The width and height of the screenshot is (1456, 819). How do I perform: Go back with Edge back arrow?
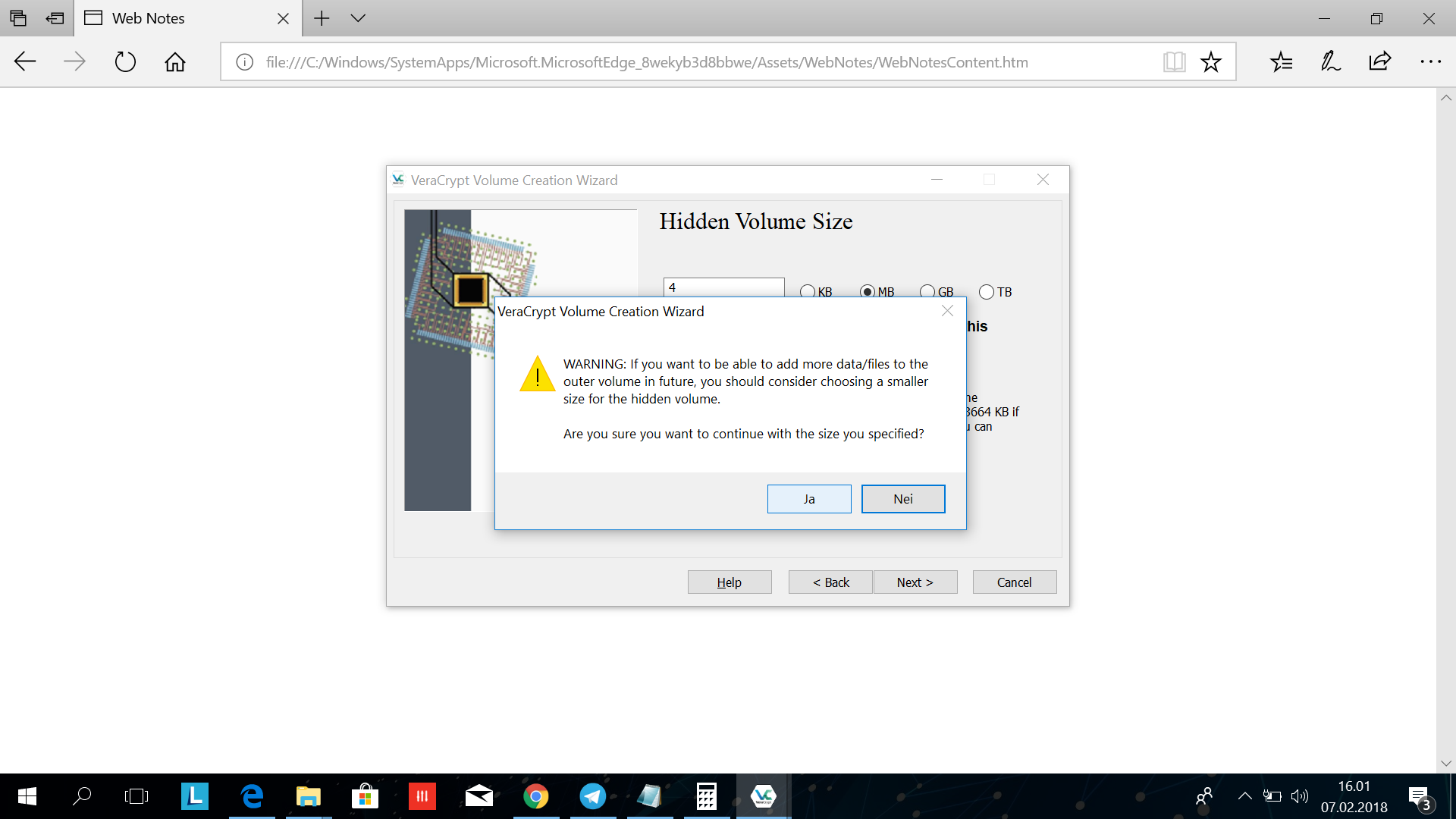click(26, 61)
